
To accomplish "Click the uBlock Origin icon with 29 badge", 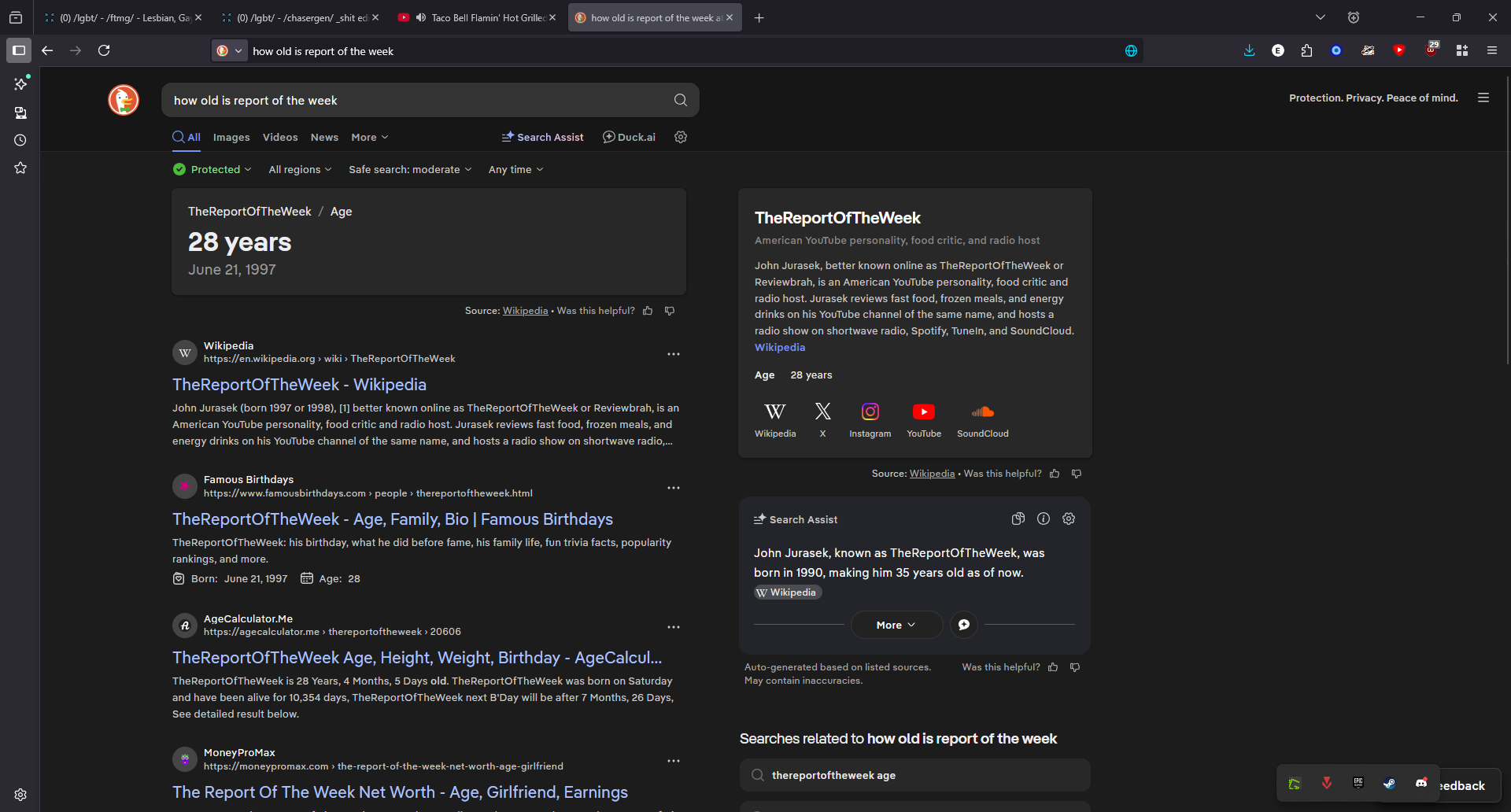I will coord(1432,50).
